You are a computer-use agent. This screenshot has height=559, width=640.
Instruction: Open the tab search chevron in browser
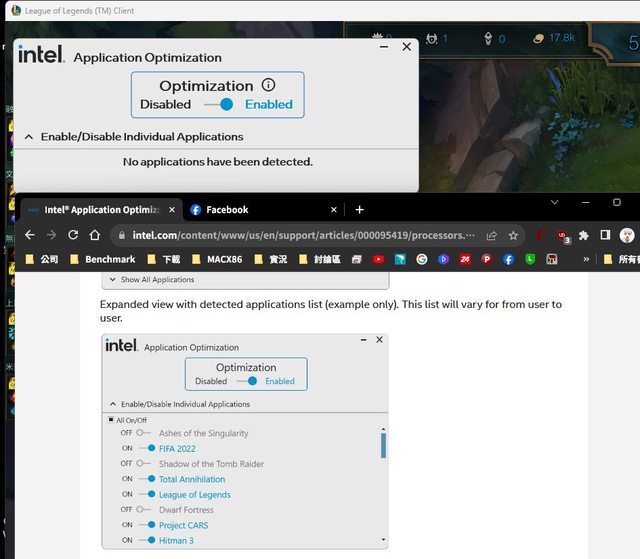point(555,202)
